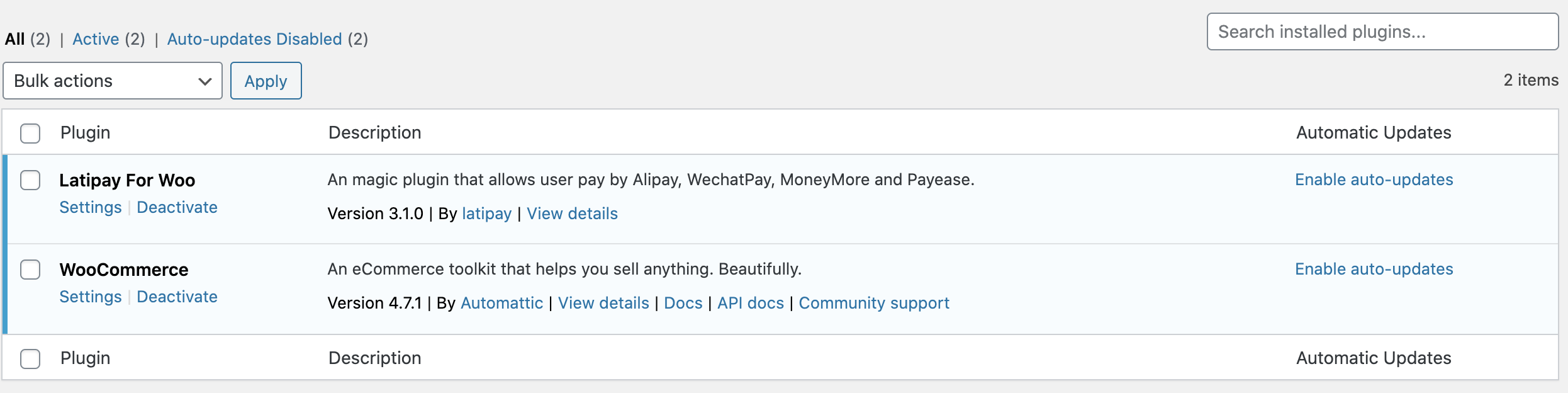Click the Automatic Updates label in the footer
This screenshot has width=1568, height=393.
pyautogui.click(x=1374, y=358)
